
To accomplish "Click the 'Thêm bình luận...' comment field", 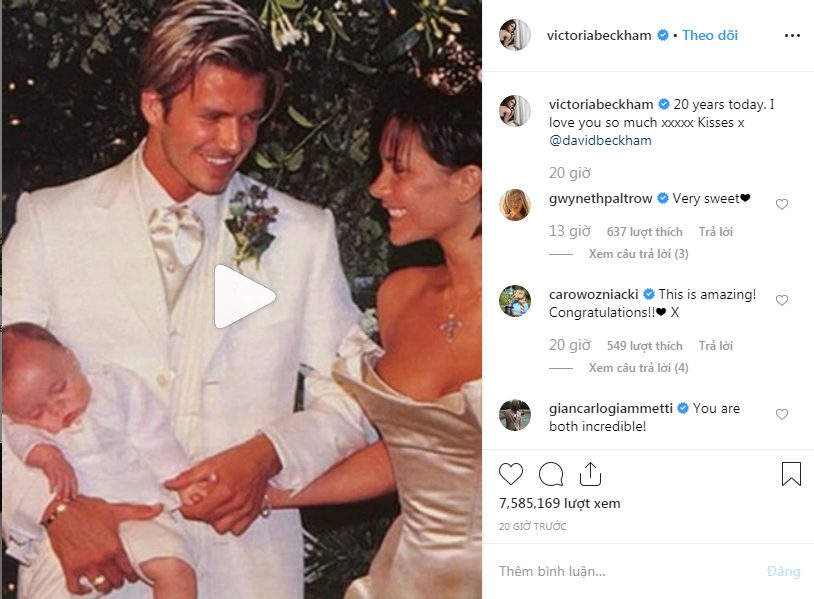I will coord(628,571).
